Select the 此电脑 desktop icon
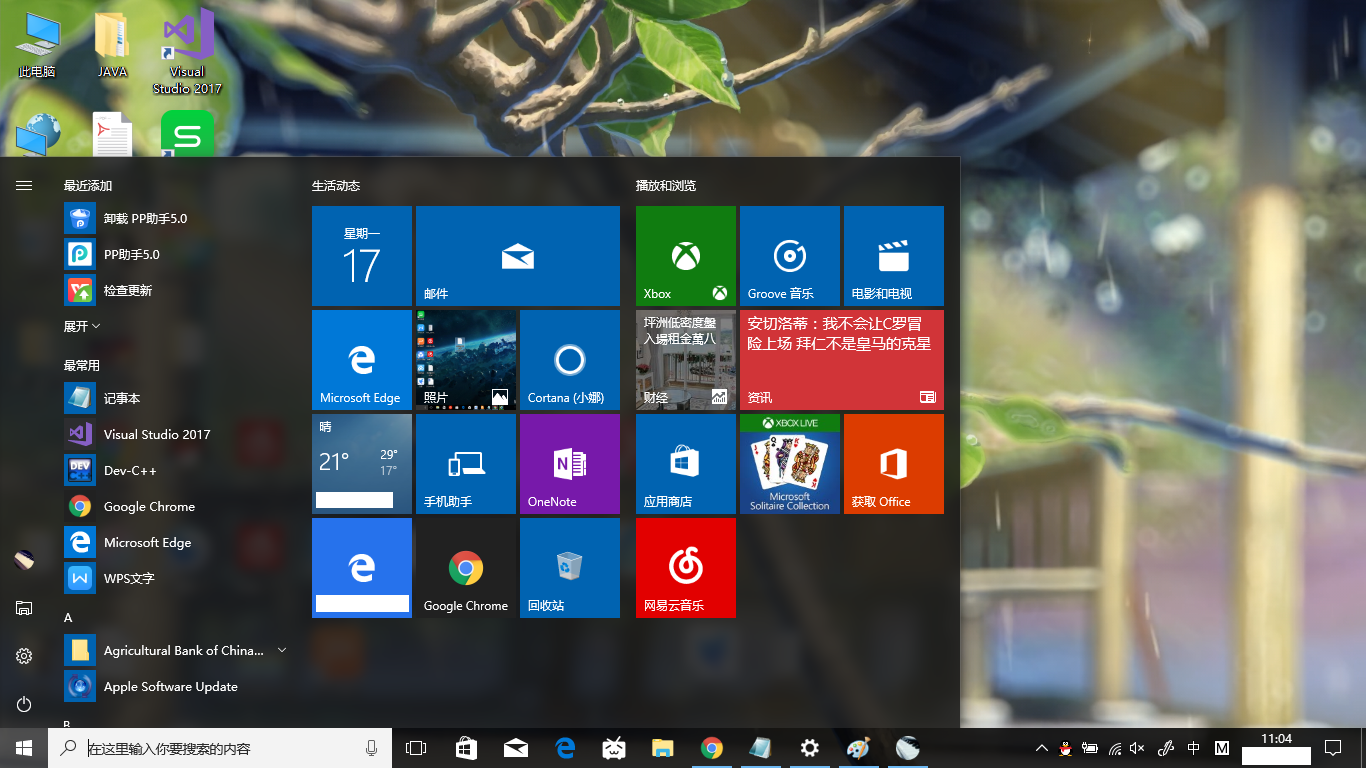Screen dimensions: 1366x768 point(37,45)
